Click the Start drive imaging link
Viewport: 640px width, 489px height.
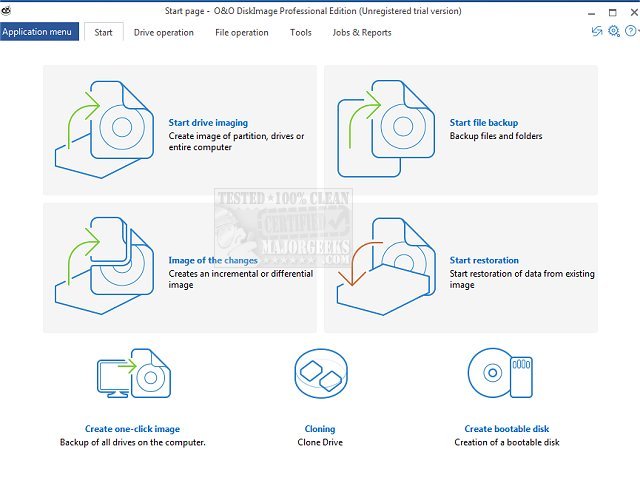tap(208, 122)
